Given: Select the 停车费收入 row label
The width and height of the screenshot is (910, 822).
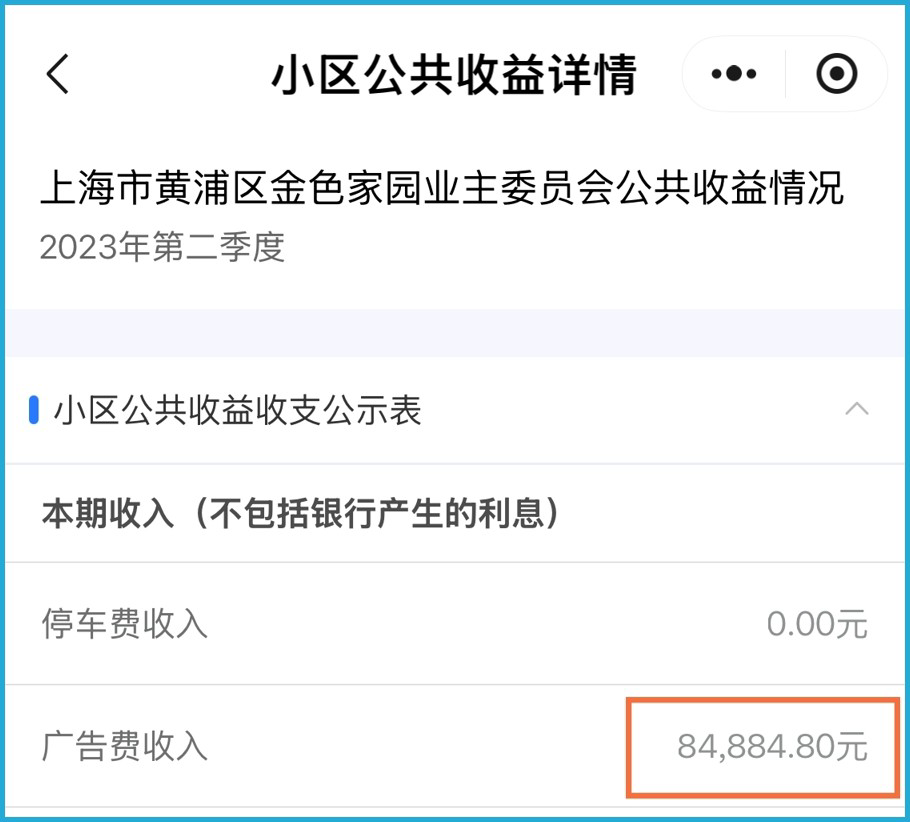Looking at the screenshot, I should (124, 624).
